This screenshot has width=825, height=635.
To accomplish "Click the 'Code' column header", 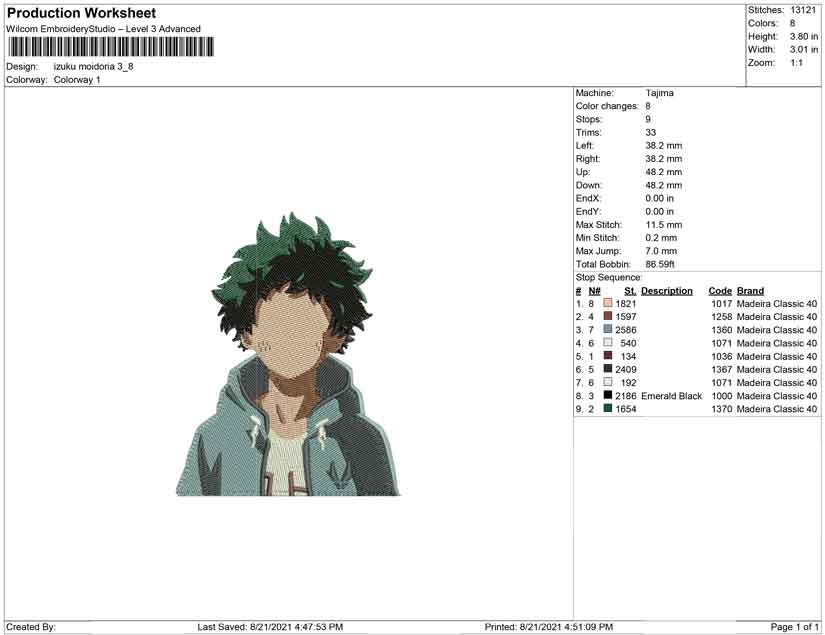I will pos(720,291).
